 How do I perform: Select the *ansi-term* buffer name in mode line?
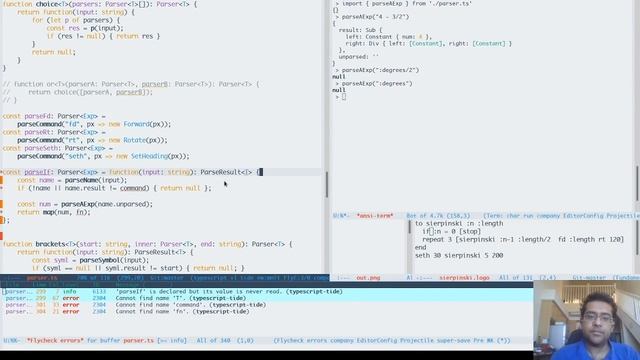pyautogui.click(x=375, y=216)
